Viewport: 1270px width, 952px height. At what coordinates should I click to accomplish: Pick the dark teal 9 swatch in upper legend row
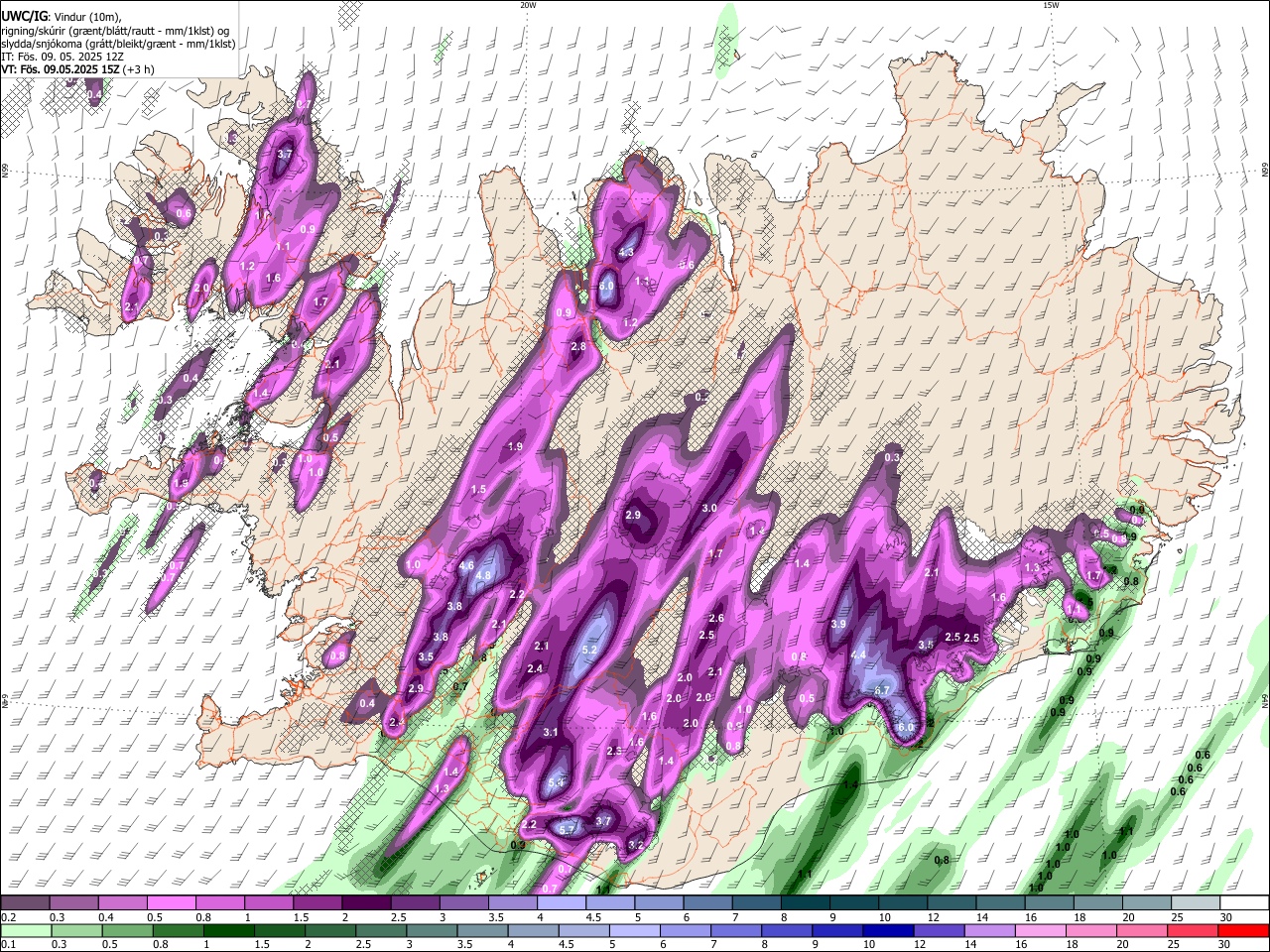tap(853, 903)
